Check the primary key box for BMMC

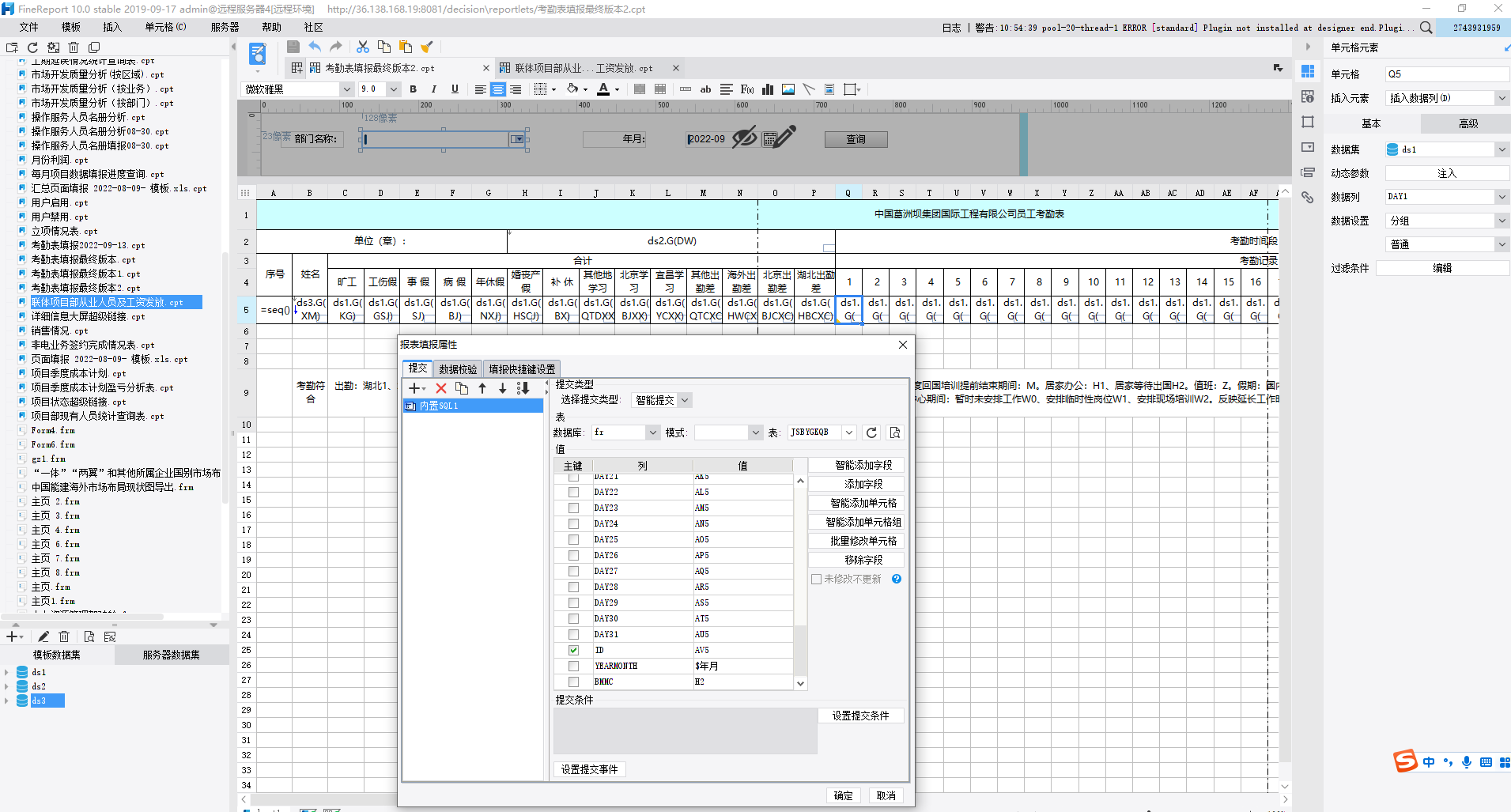point(573,682)
